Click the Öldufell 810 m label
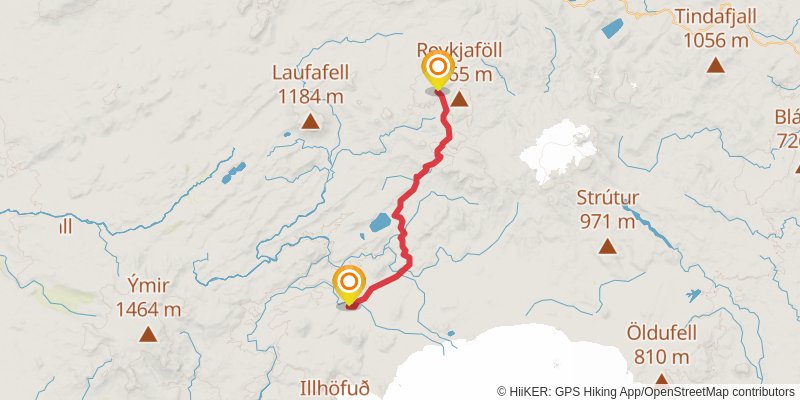The image size is (800, 400). pyautogui.click(x=662, y=345)
